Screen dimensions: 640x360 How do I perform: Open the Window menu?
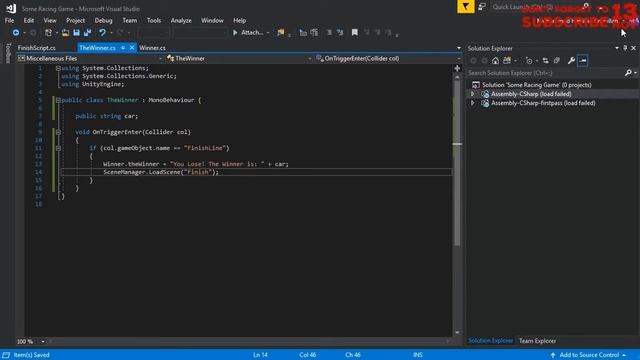click(212, 20)
